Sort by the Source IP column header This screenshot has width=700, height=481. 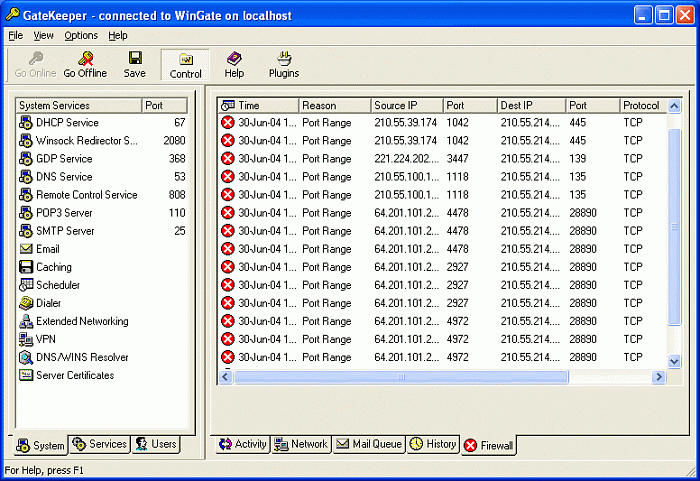tap(405, 105)
